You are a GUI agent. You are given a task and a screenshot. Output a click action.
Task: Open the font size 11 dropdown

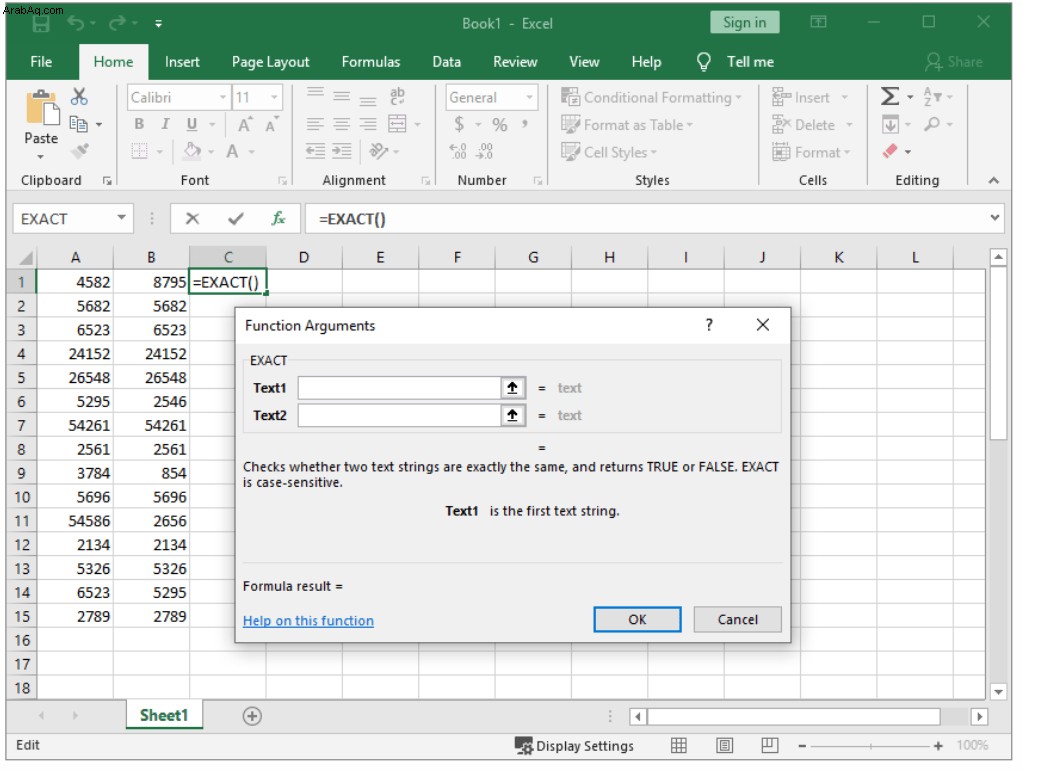point(274,98)
